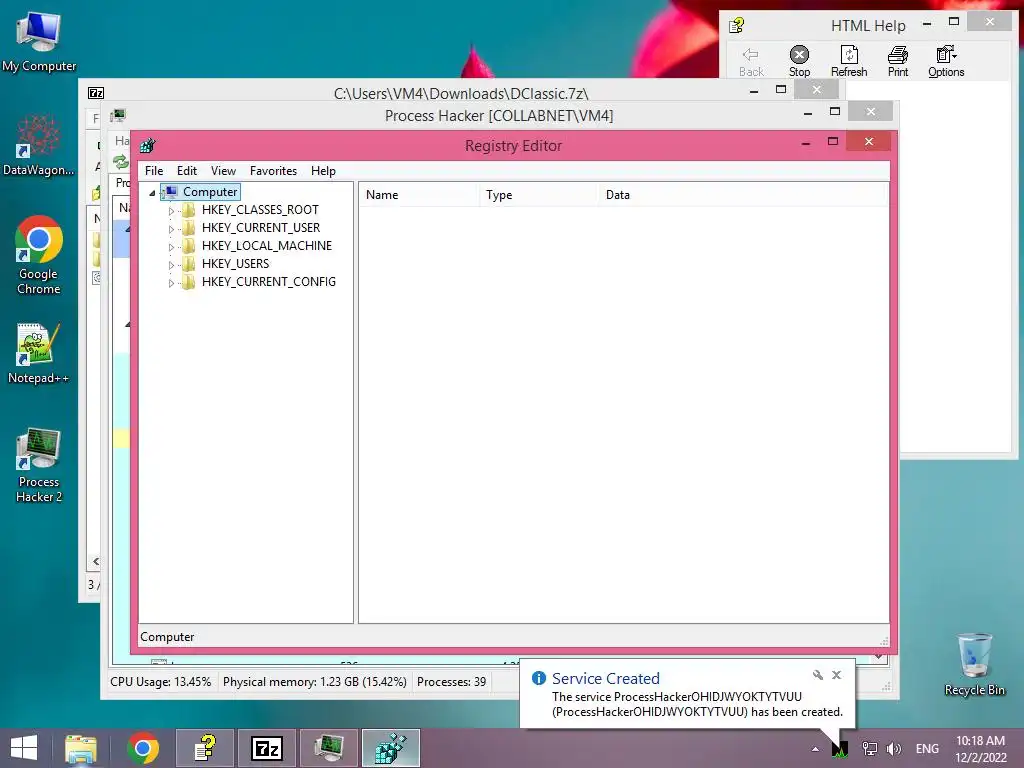Viewport: 1024px width, 768px height.
Task: Open the Registry Editor File menu
Action: [154, 170]
